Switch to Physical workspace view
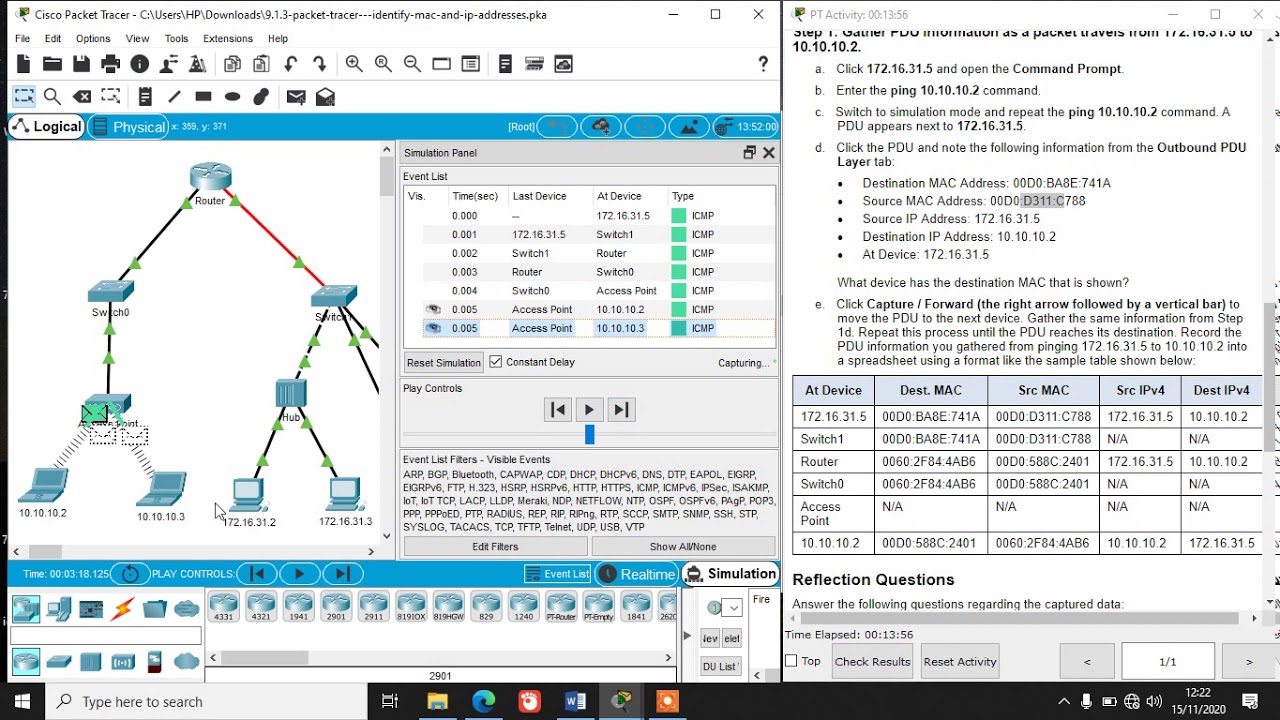Screen dimensions: 1280x720 point(127,127)
